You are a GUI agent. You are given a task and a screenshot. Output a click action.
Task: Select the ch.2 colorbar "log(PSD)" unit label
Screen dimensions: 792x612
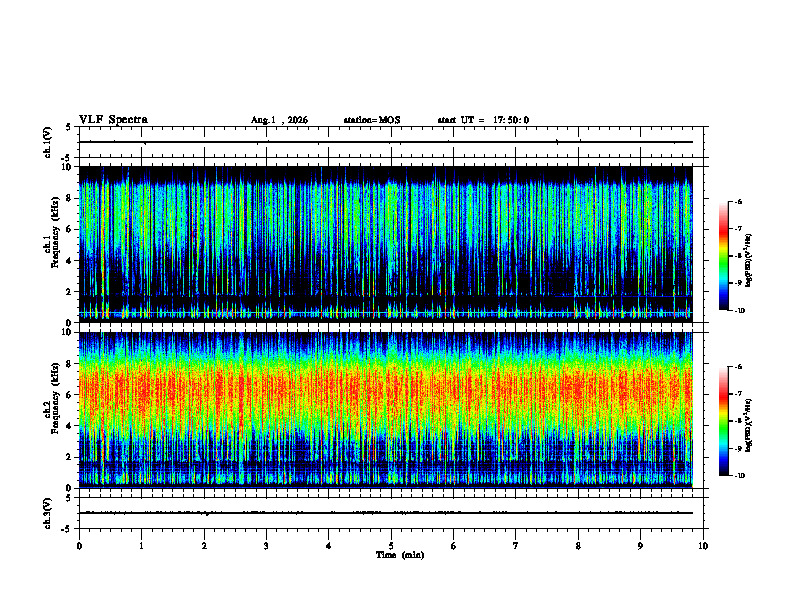[748, 425]
